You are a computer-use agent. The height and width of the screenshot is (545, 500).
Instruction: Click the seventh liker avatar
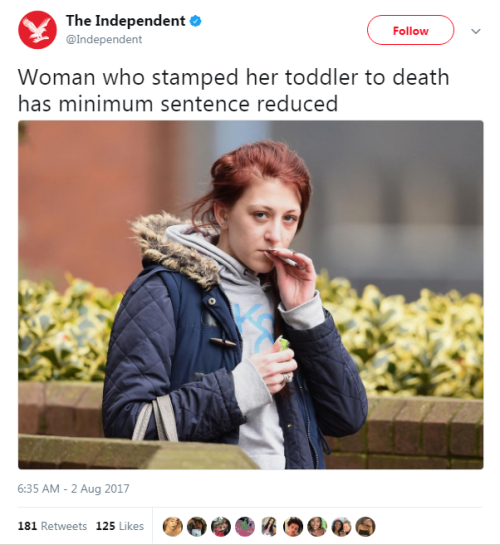pos(317,527)
